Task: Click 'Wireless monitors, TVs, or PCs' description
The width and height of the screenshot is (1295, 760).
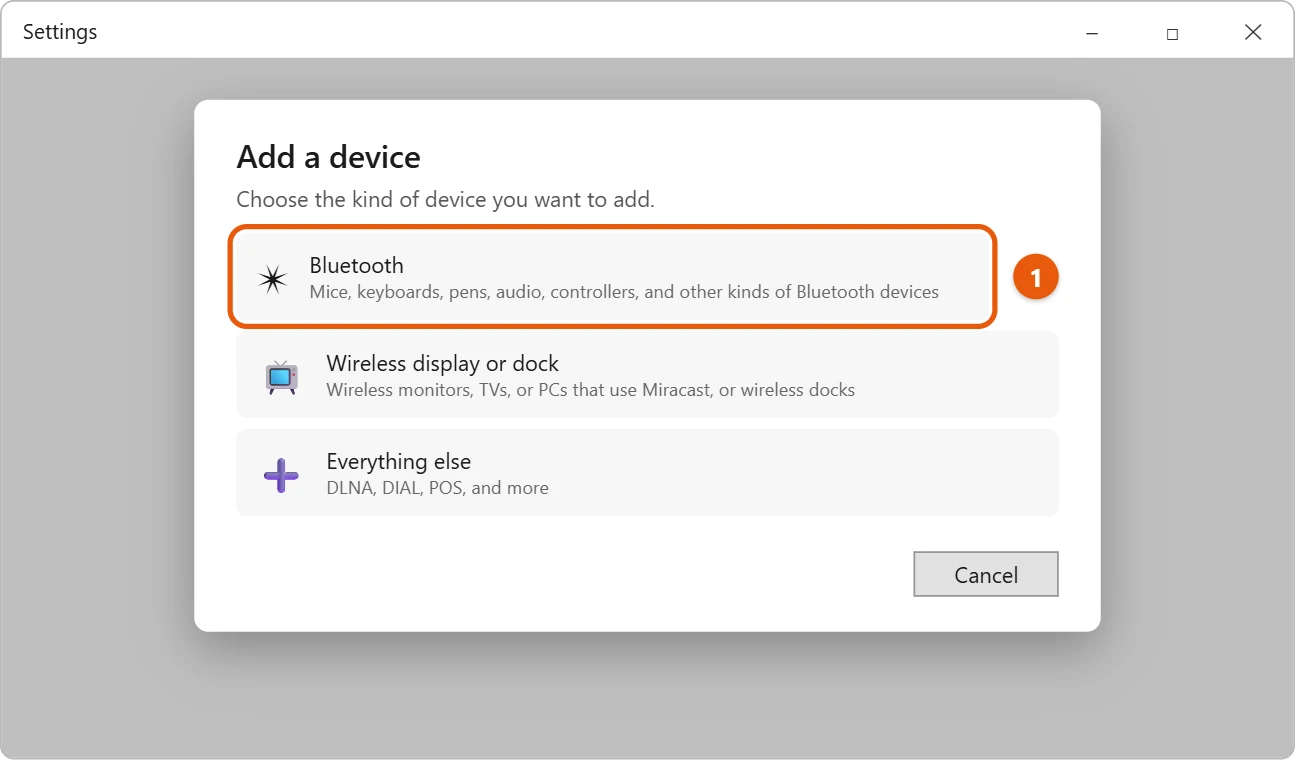Action: (x=590, y=390)
